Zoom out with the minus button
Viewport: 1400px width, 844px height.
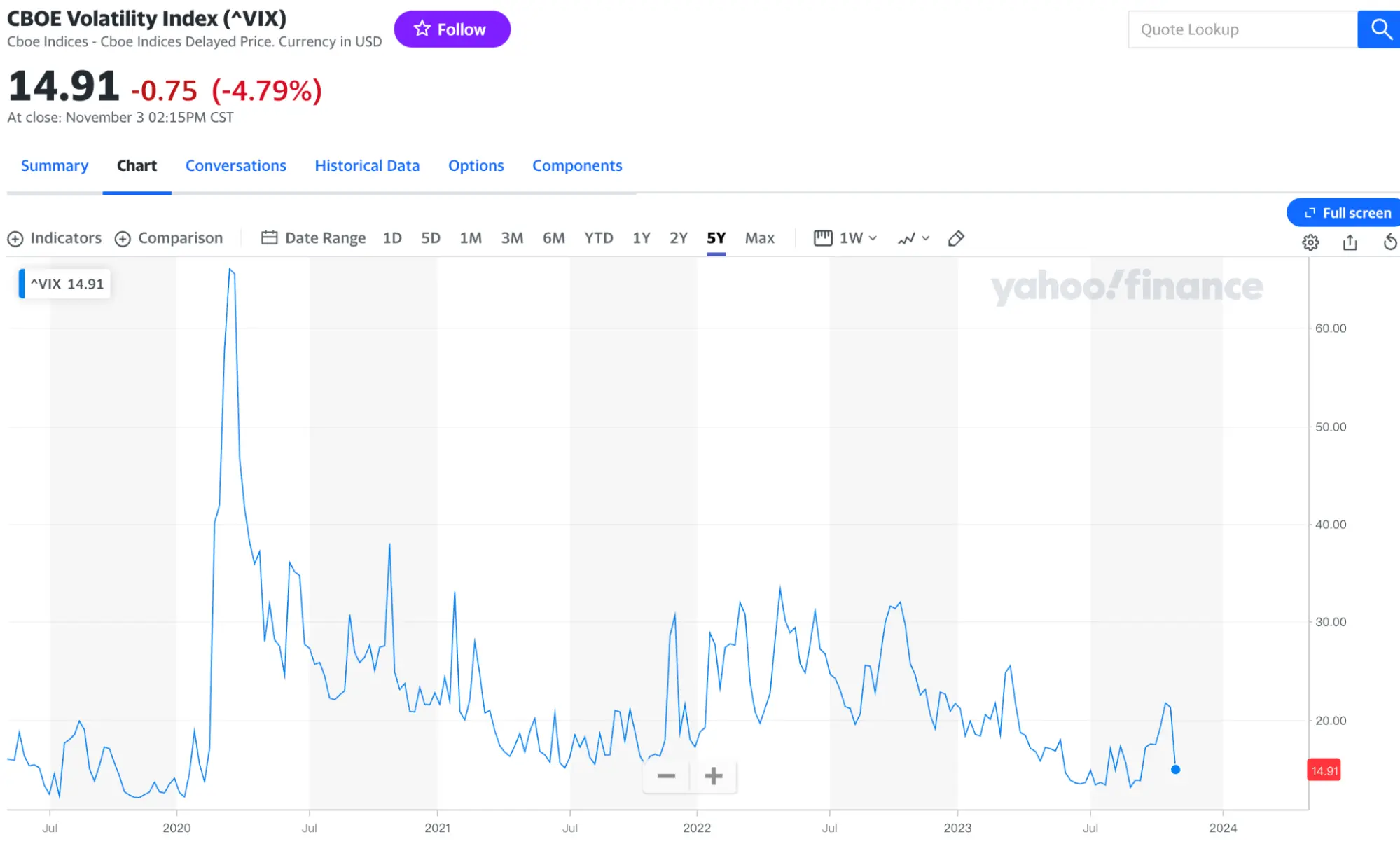pos(666,776)
